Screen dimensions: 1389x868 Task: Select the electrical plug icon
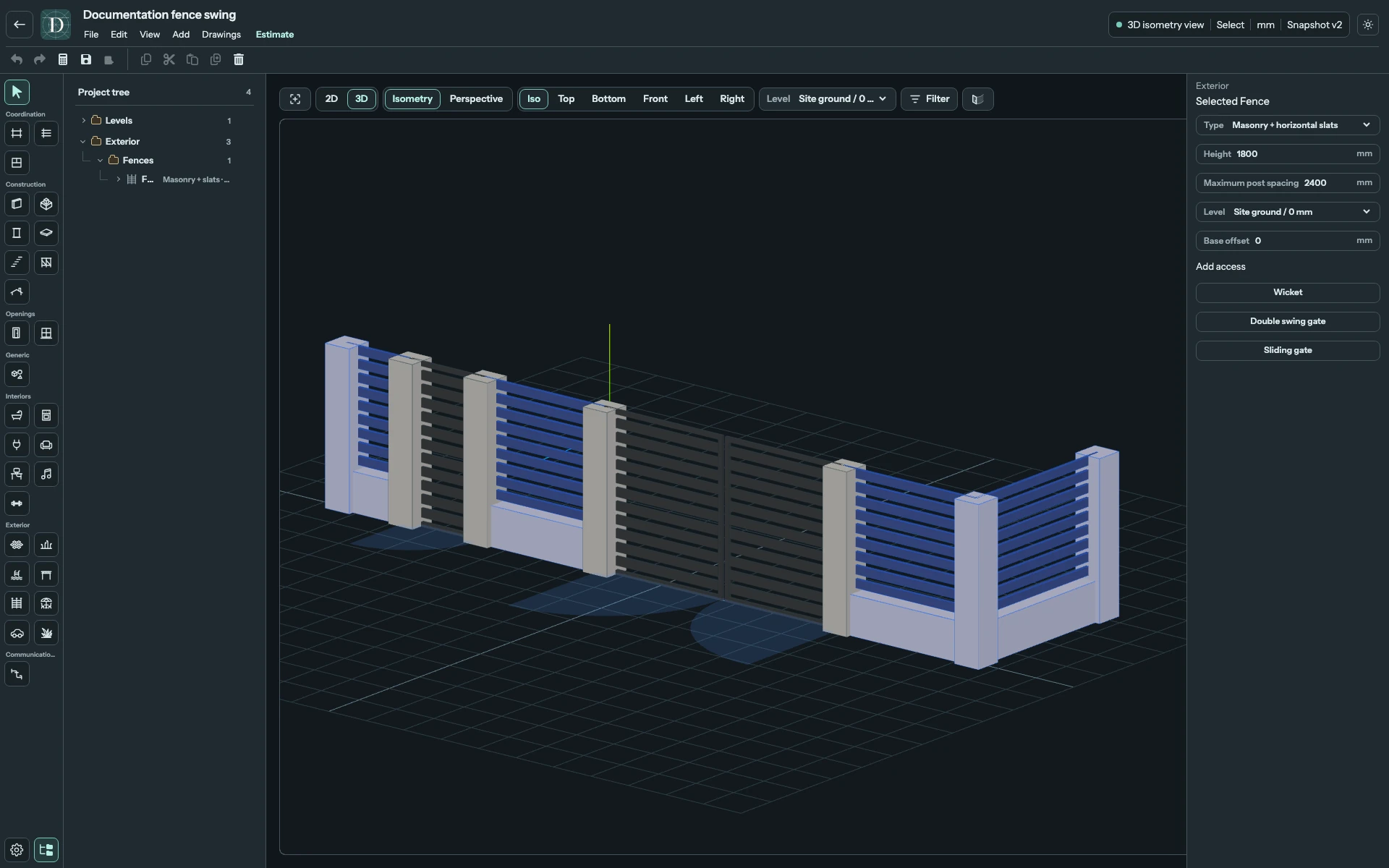click(17, 445)
